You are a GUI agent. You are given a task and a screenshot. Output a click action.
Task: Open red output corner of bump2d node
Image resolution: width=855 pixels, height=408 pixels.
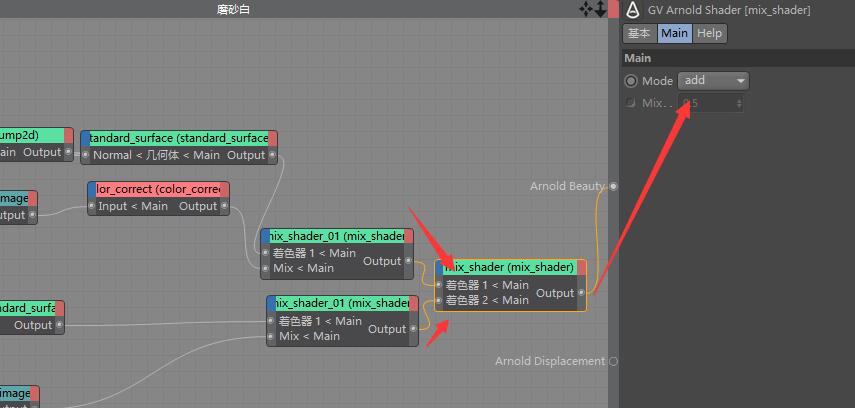pos(69,135)
